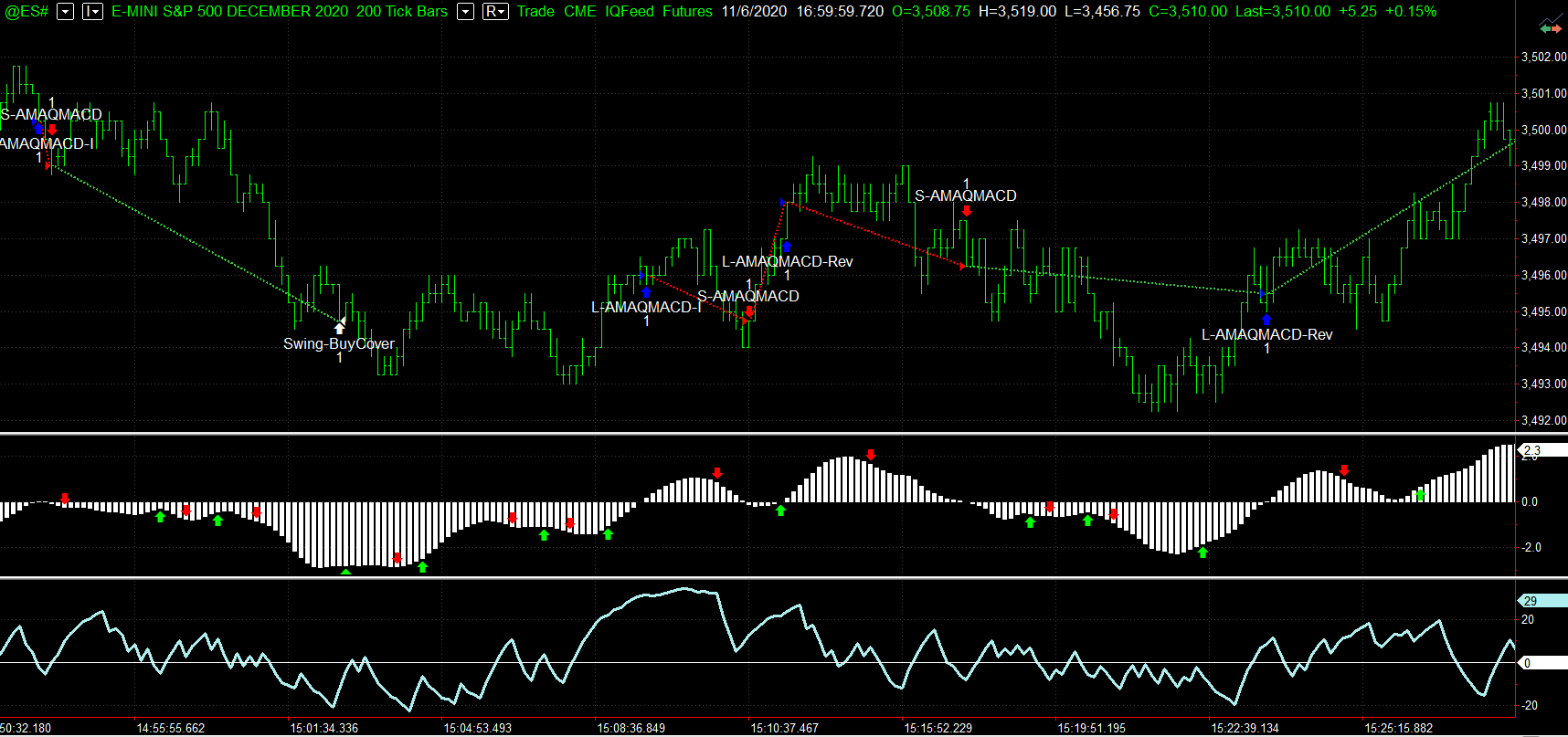Image resolution: width=1568 pixels, height=737 pixels.
Task: Click the 2.3 MACD value tag
Action: 1541,450
